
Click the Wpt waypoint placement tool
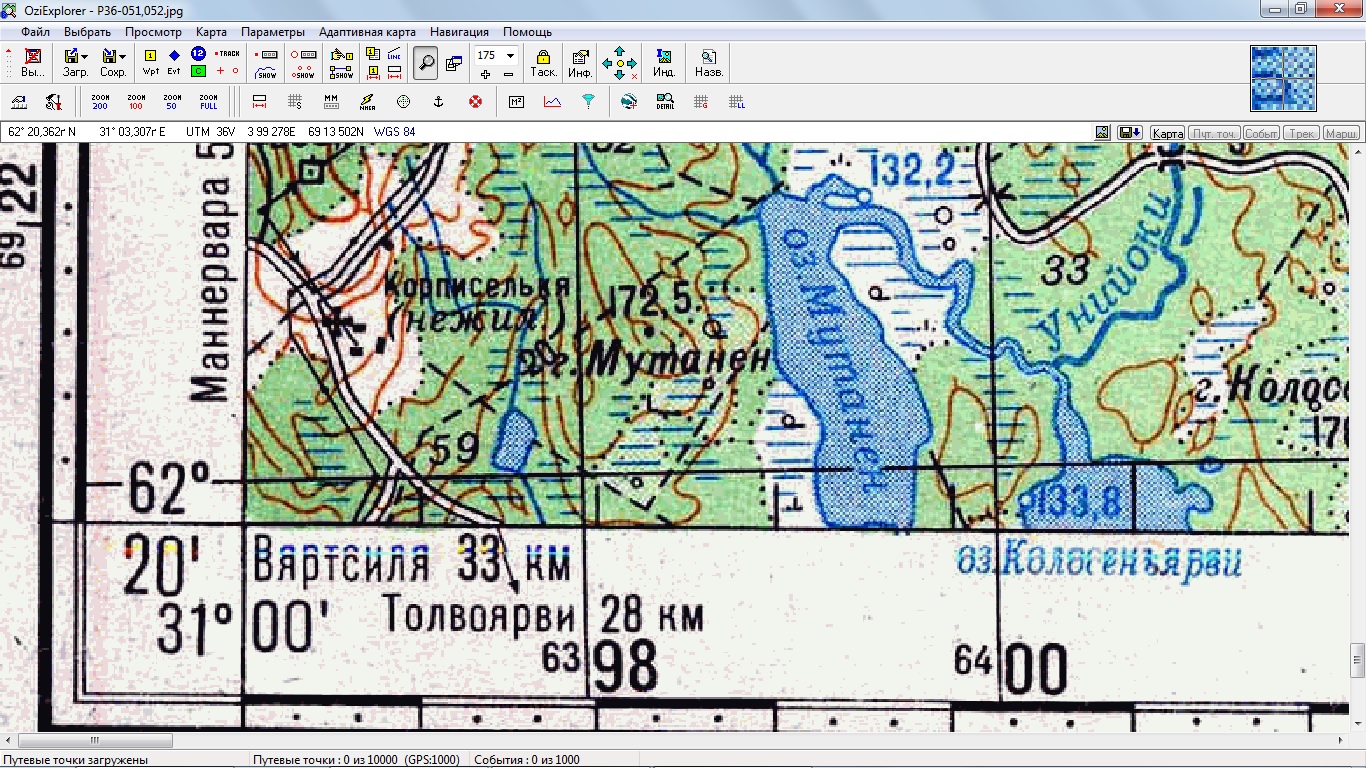151,62
